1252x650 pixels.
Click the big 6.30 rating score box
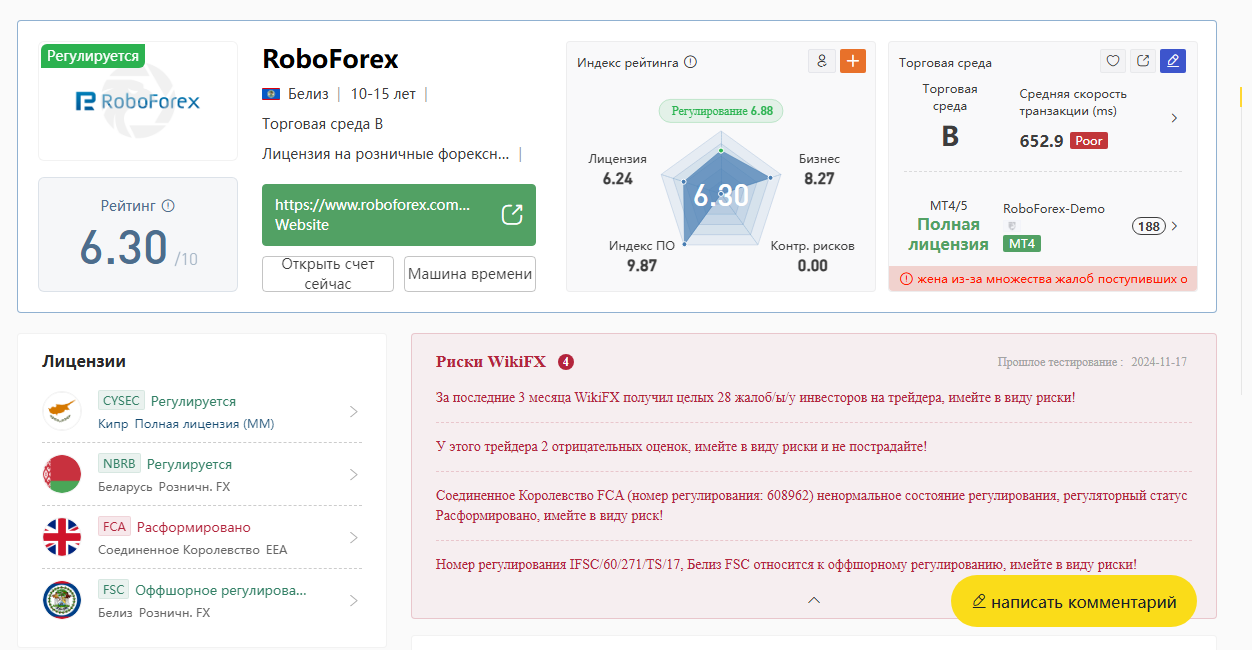138,234
